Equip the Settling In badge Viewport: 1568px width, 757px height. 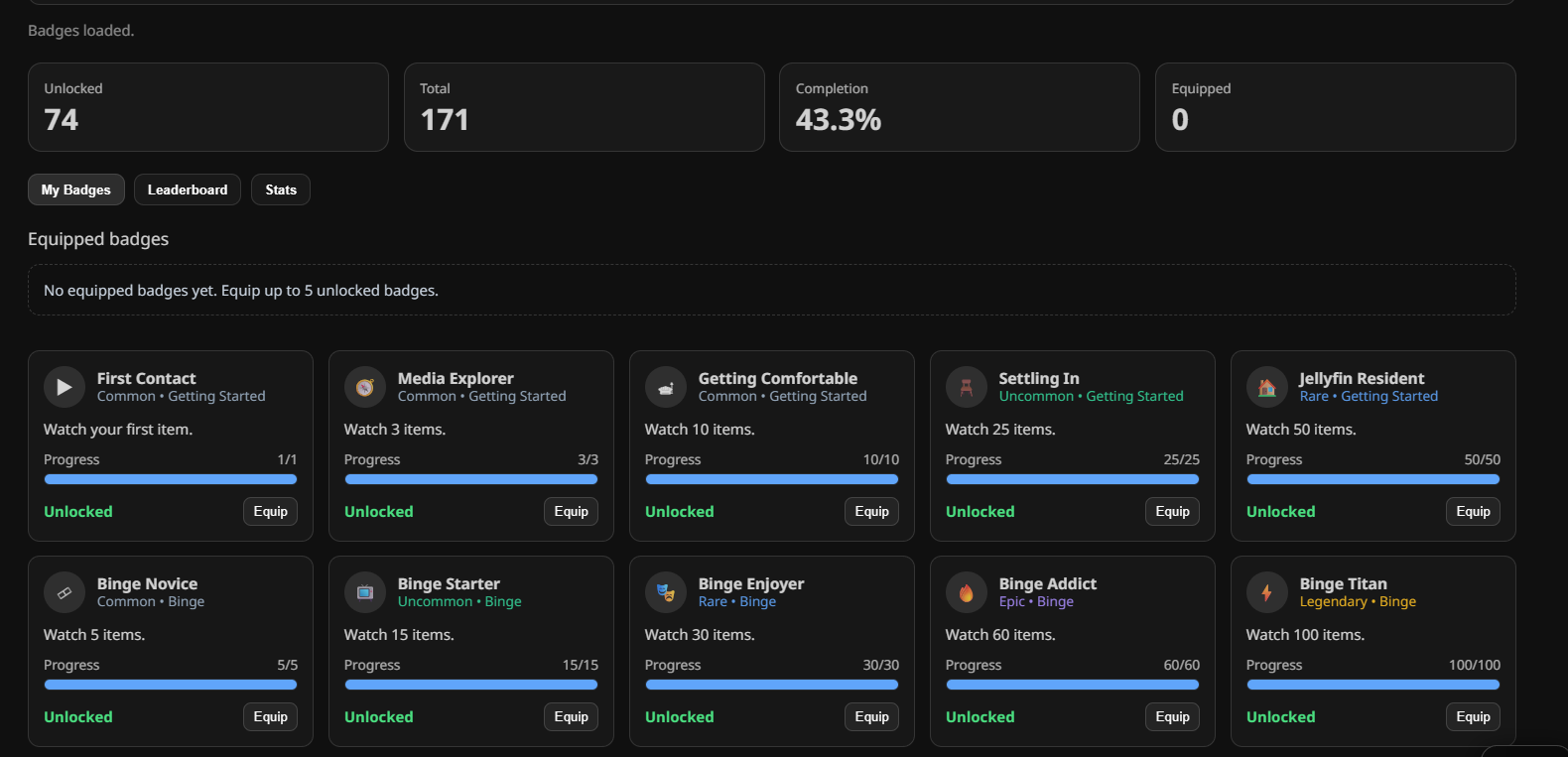(1173, 512)
